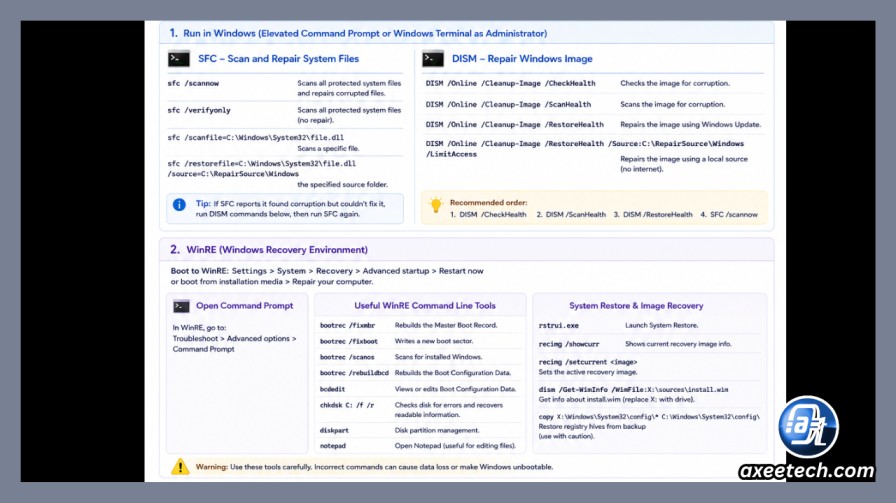
Task: Click the terminal icon beside Open Command Prompt
Action: (181, 306)
